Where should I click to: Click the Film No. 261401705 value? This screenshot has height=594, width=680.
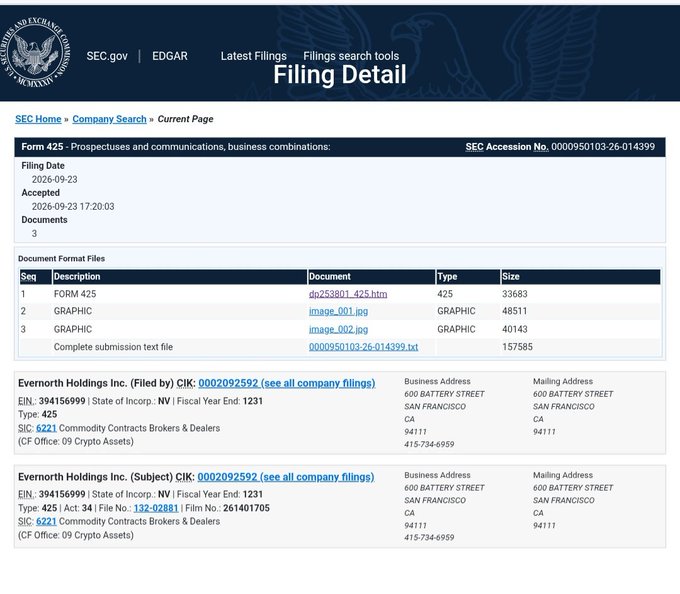[246, 508]
